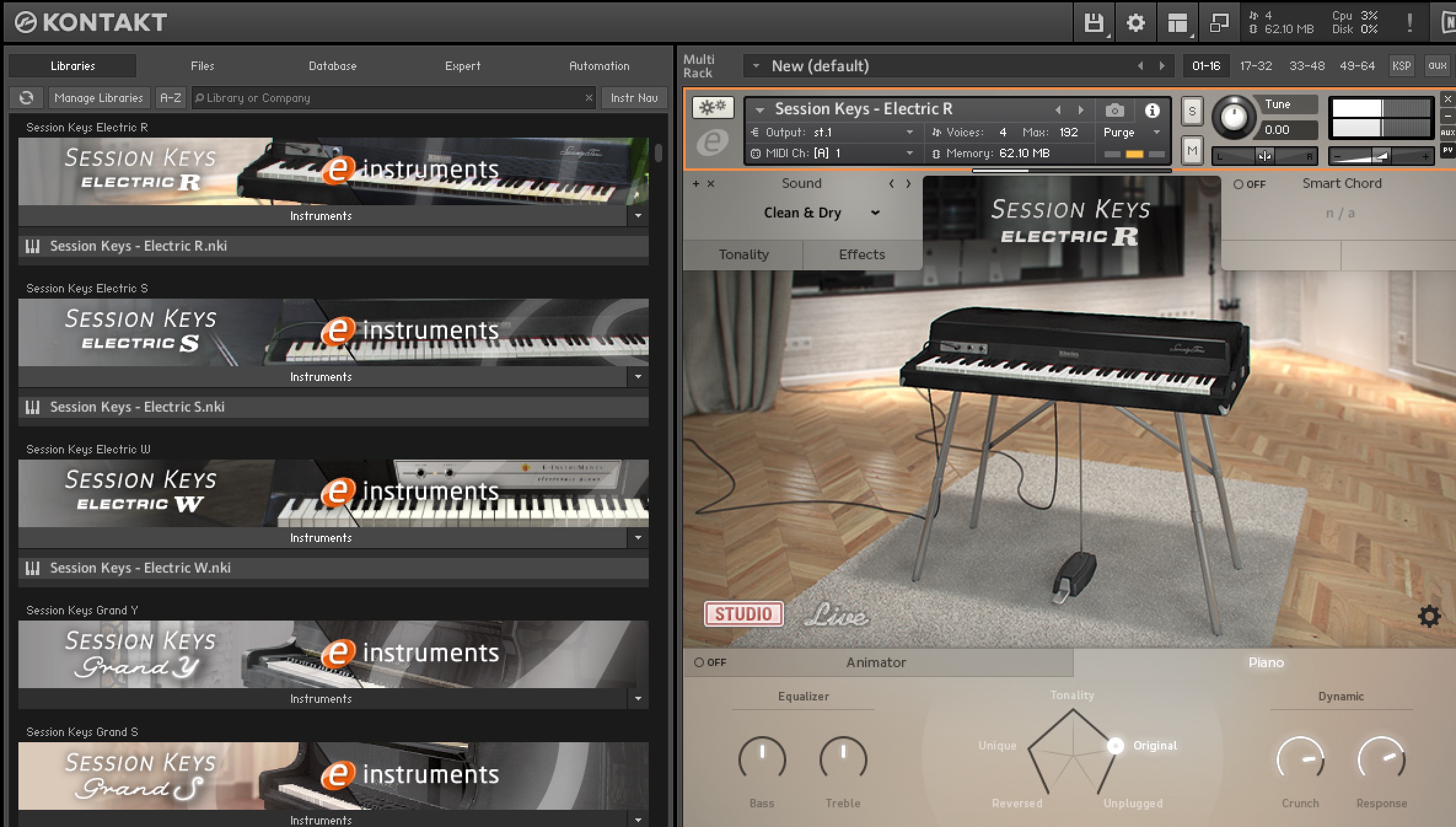Toggle Smart Chord OFF switch
The height and width of the screenshot is (827, 1456).
1250,184
